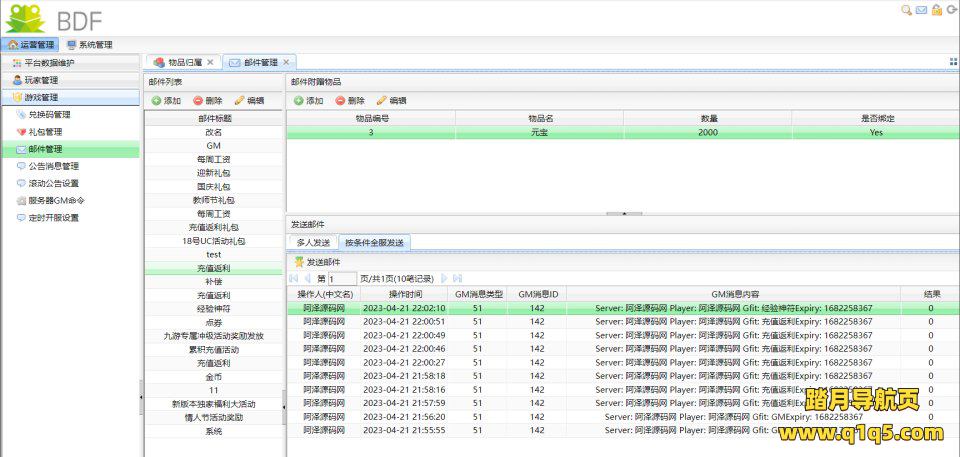Click the page number input field
Viewport: 960px width, 457px height.
342,279
